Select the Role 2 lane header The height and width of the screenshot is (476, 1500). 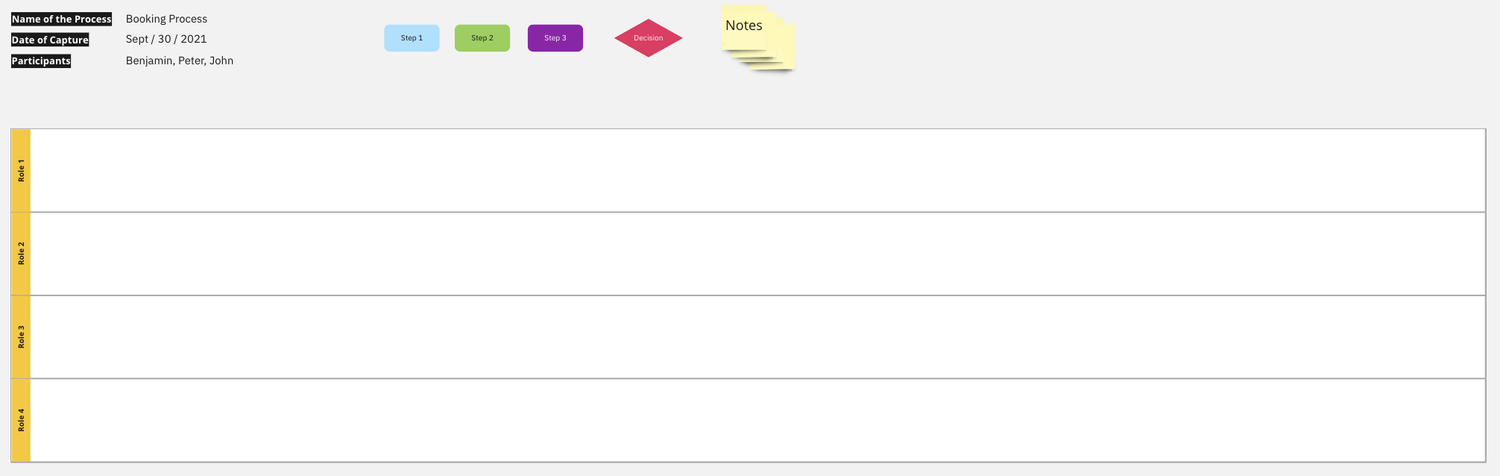(x=21, y=253)
